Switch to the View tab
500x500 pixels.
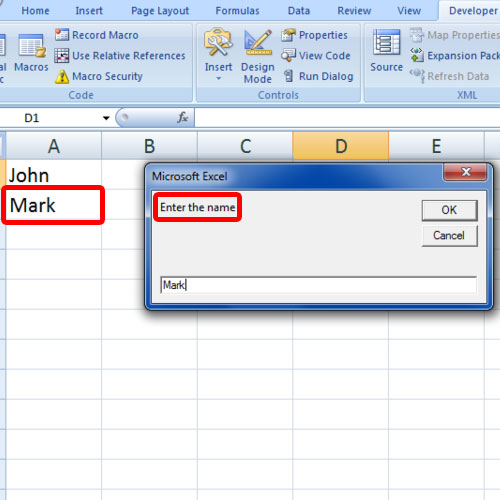(x=409, y=11)
